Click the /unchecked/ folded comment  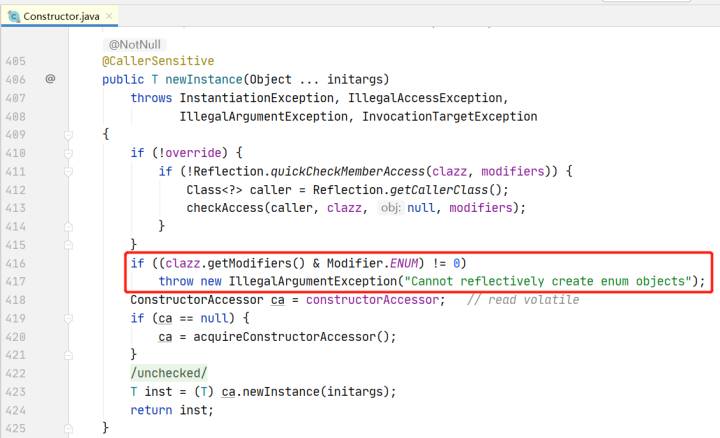click(169, 373)
